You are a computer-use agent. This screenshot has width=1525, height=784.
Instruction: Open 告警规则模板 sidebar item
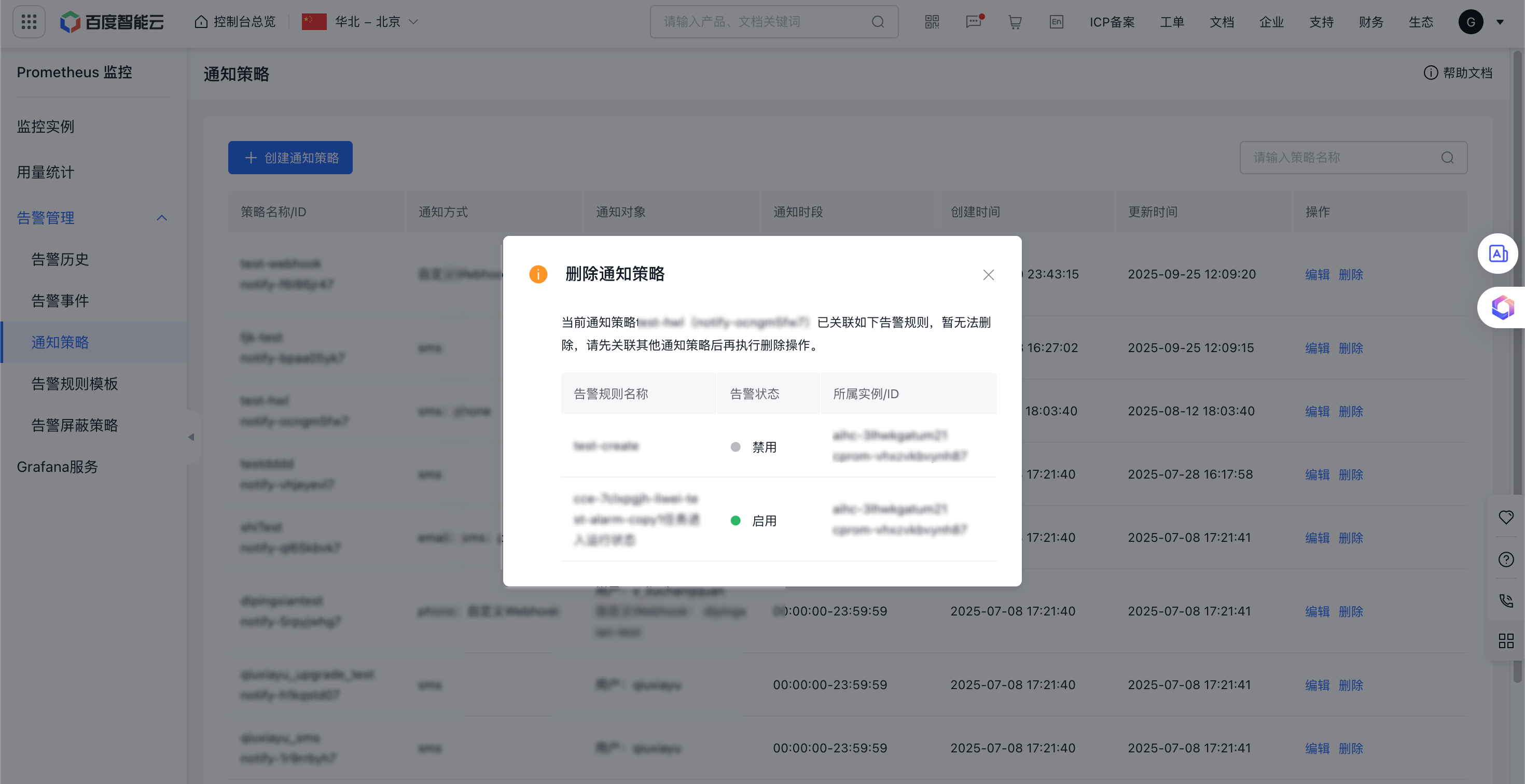click(x=75, y=383)
